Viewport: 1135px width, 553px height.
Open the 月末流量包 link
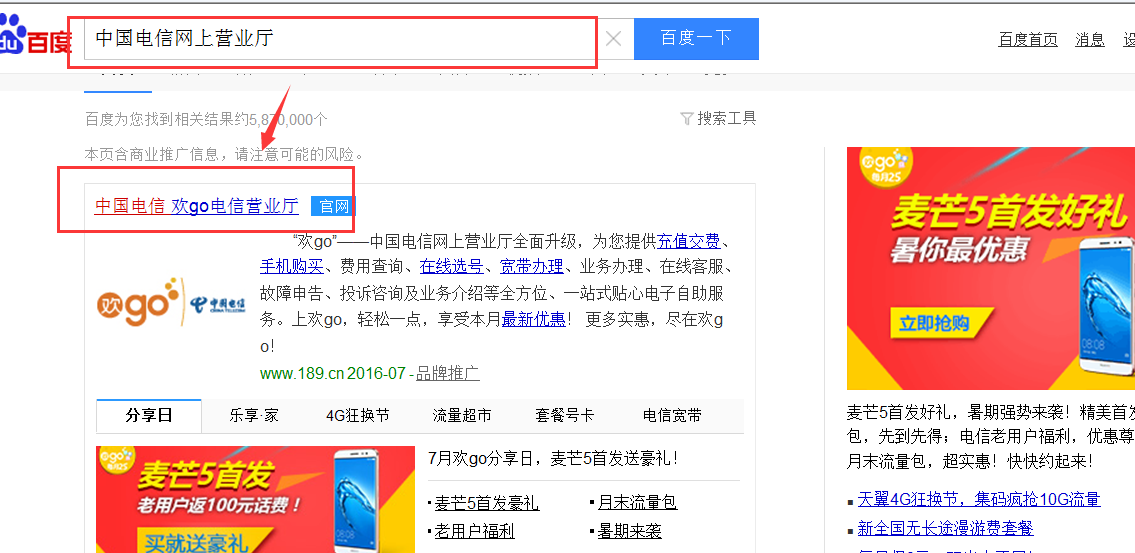click(x=637, y=503)
